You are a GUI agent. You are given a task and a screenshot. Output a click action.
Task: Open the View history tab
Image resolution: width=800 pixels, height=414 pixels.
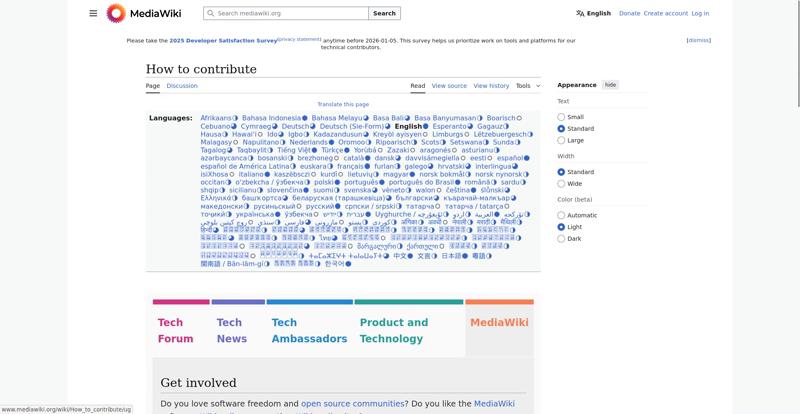[491, 86]
